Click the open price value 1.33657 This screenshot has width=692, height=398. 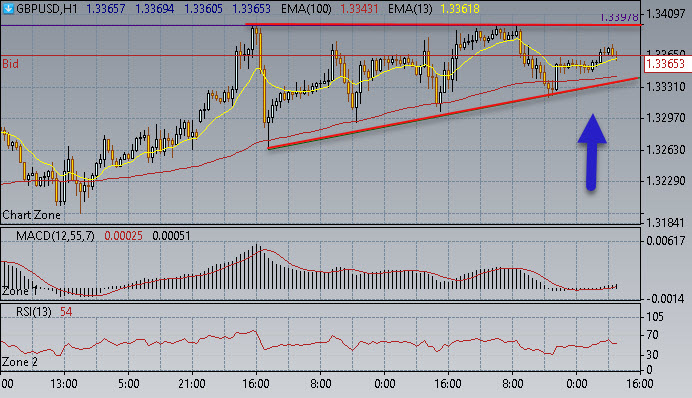tap(105, 9)
